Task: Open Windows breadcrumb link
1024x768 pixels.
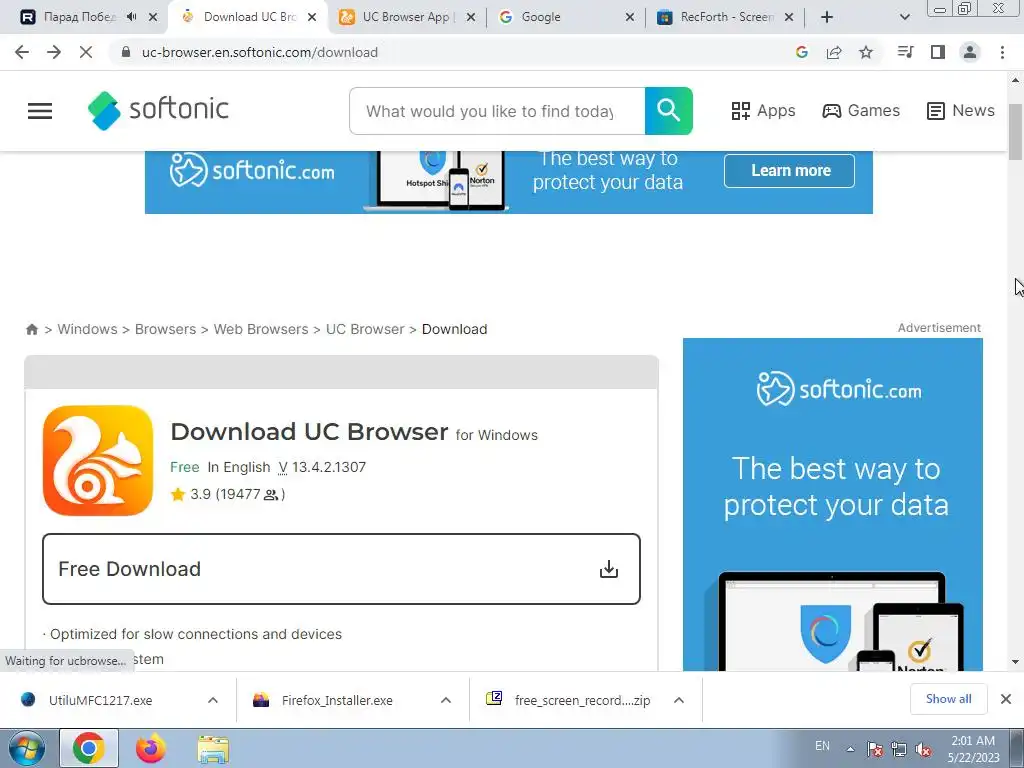Action: click(x=88, y=329)
